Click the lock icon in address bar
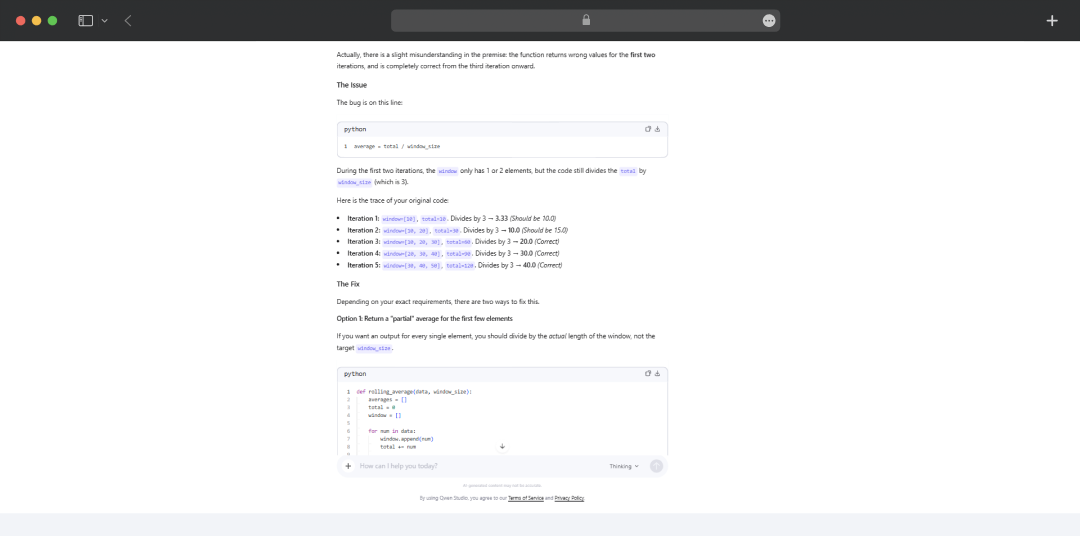This screenshot has height=536, width=1080. point(586,20)
